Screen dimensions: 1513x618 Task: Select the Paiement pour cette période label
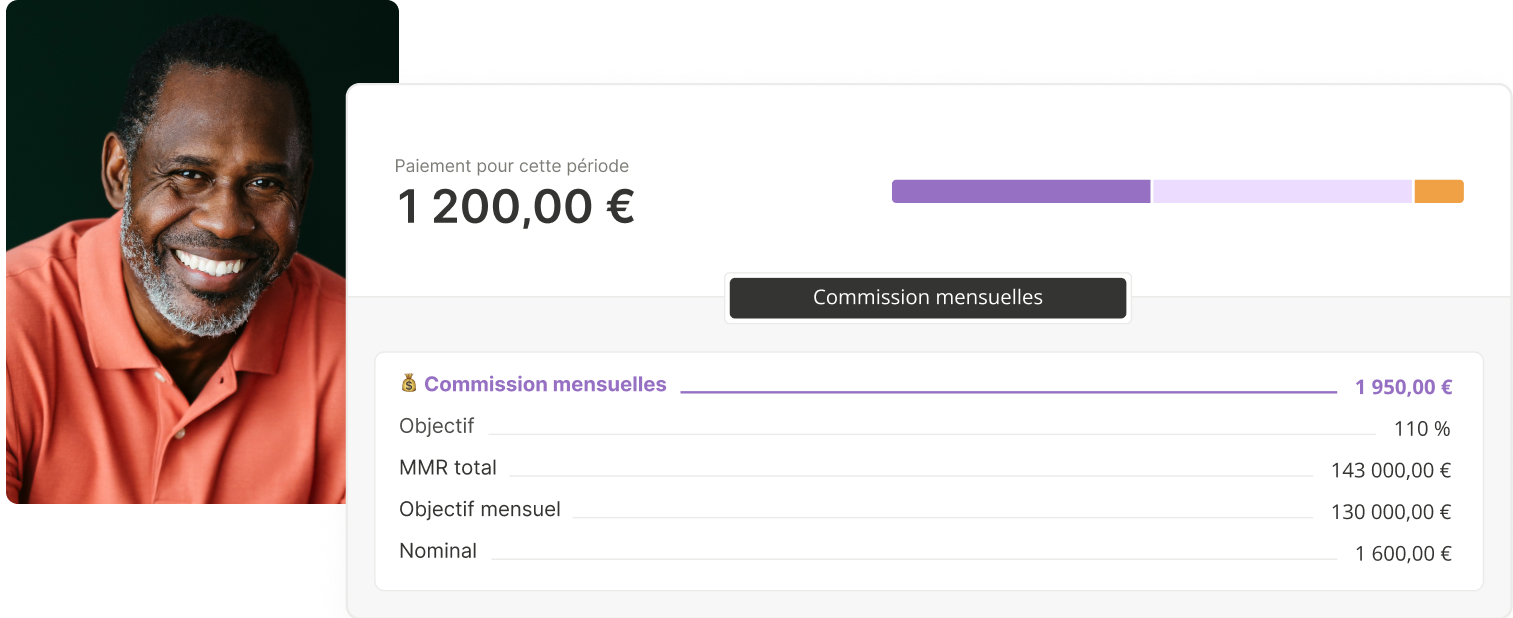point(512,165)
